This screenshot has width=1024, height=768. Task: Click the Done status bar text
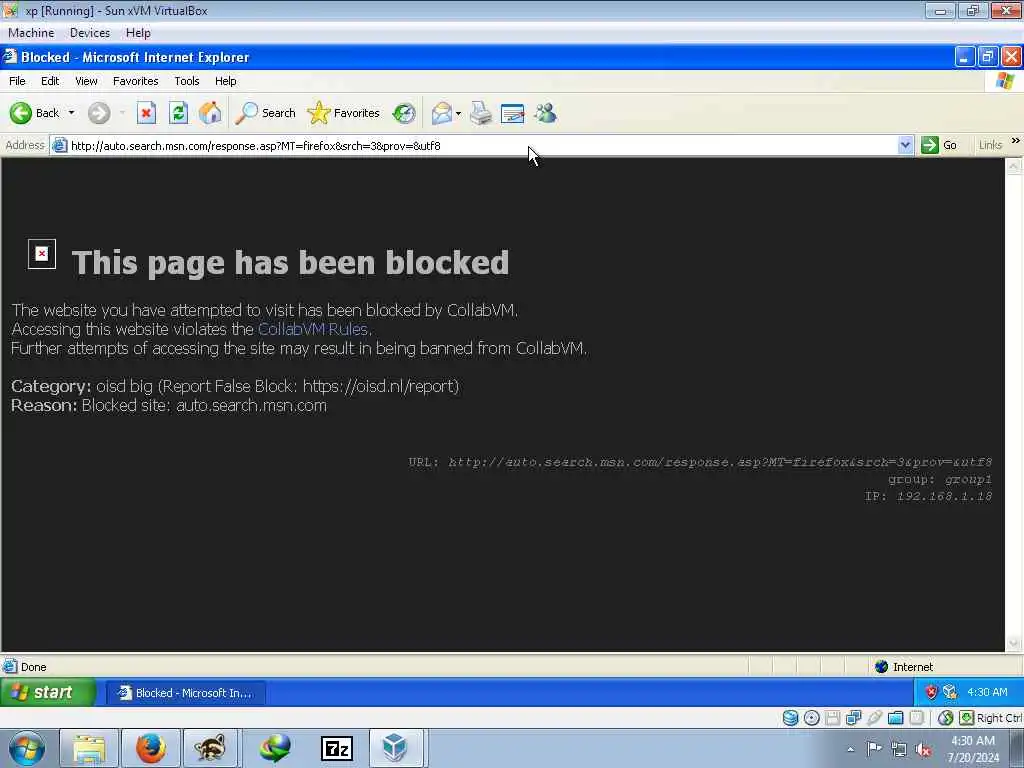(x=33, y=667)
